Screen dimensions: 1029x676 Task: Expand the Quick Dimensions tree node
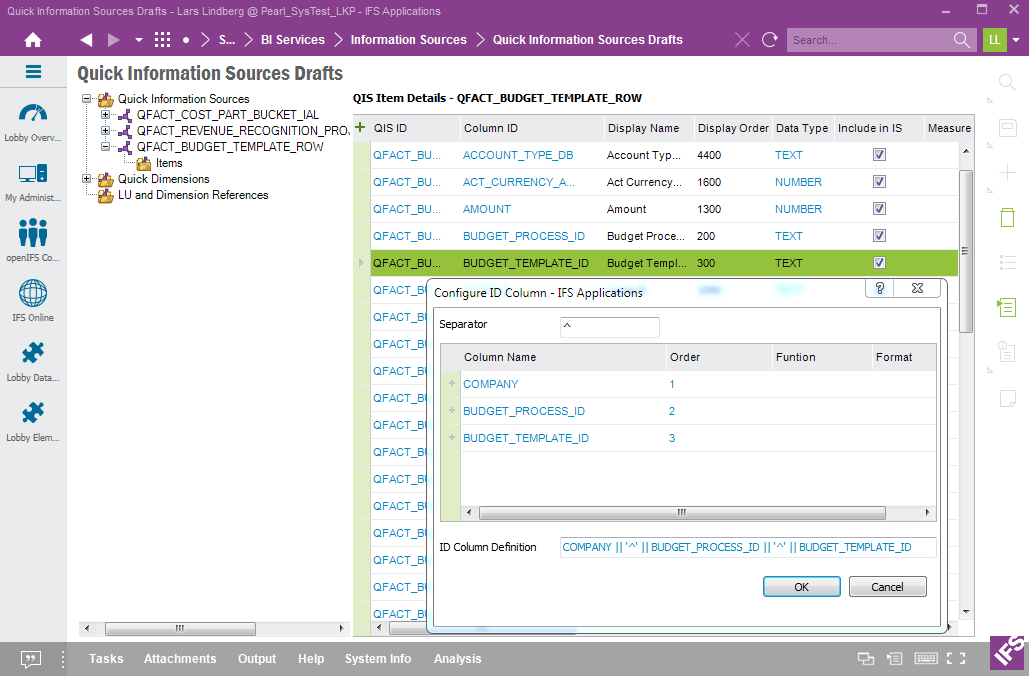[x=88, y=179]
